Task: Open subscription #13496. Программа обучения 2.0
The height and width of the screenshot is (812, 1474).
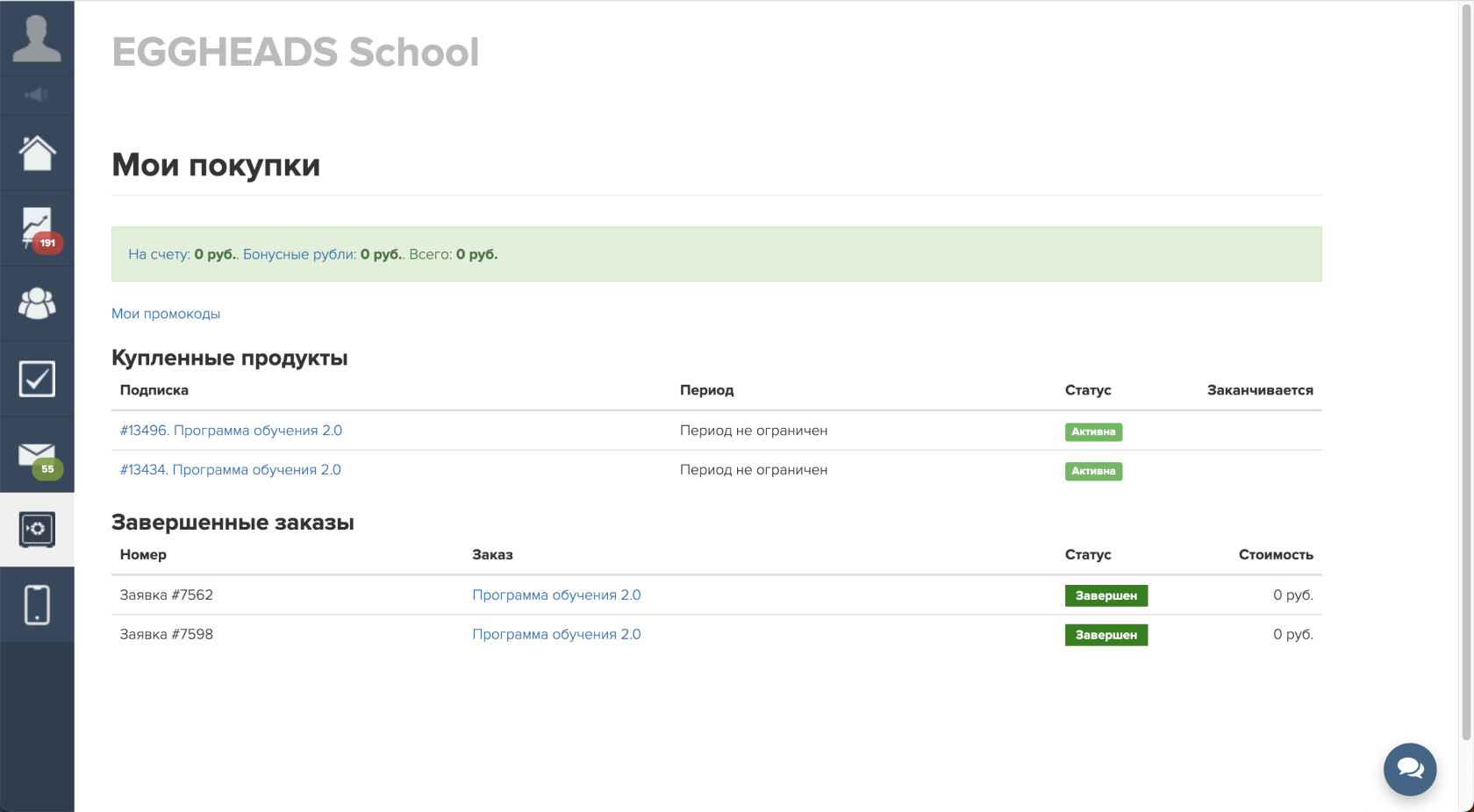Action: pyautogui.click(x=231, y=431)
